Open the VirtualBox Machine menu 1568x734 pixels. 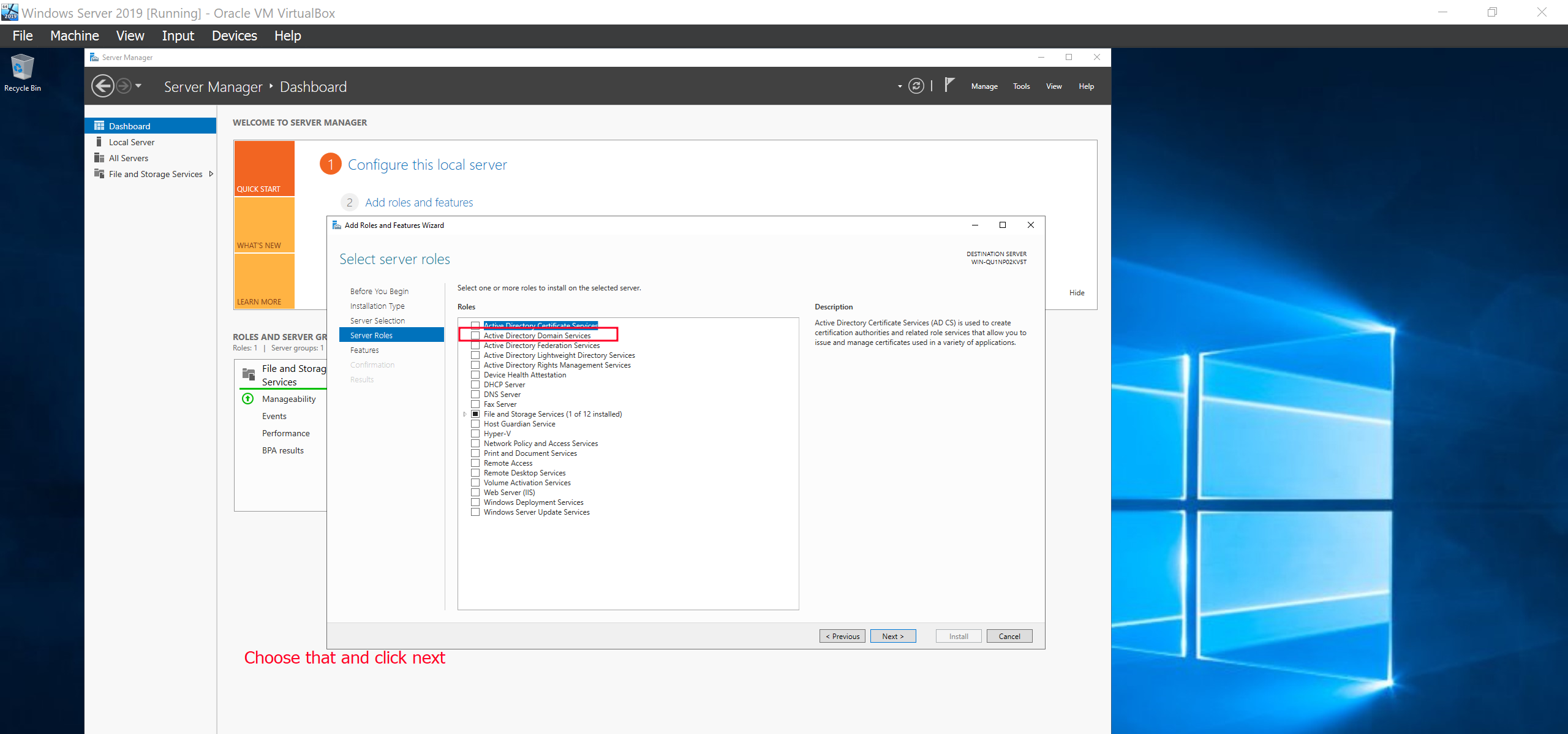coord(75,36)
